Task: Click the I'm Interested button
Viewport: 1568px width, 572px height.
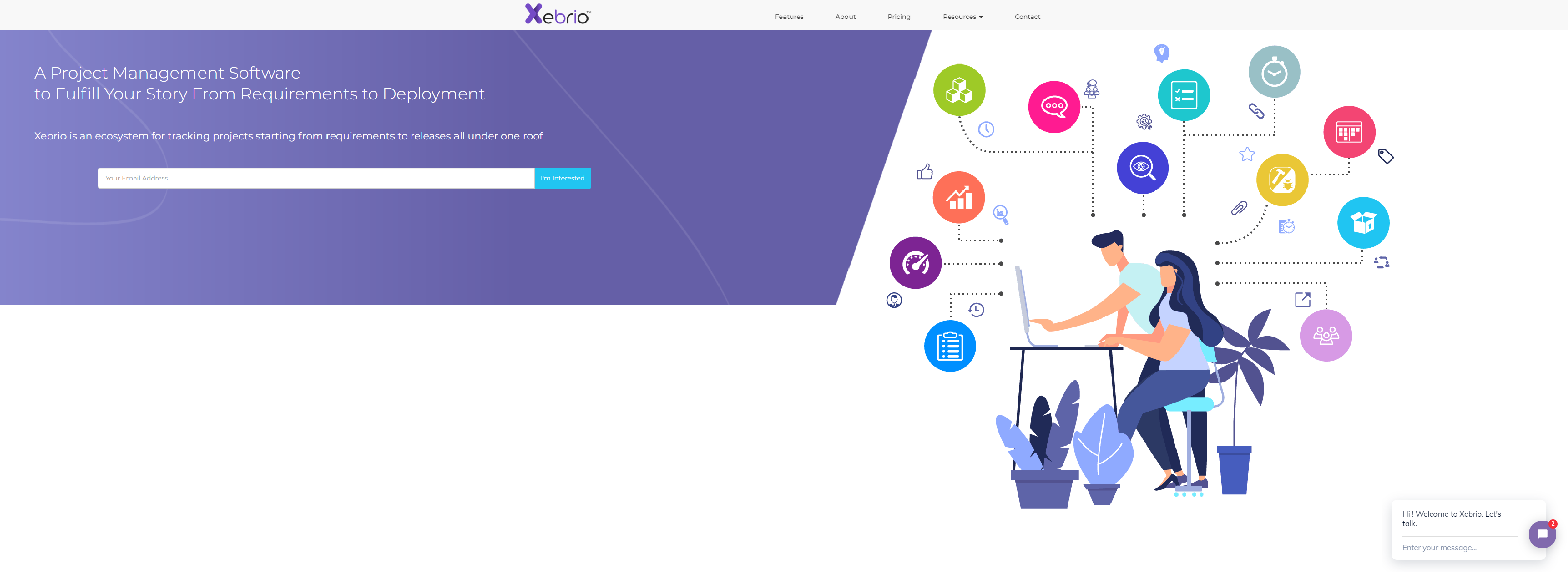Action: click(562, 178)
